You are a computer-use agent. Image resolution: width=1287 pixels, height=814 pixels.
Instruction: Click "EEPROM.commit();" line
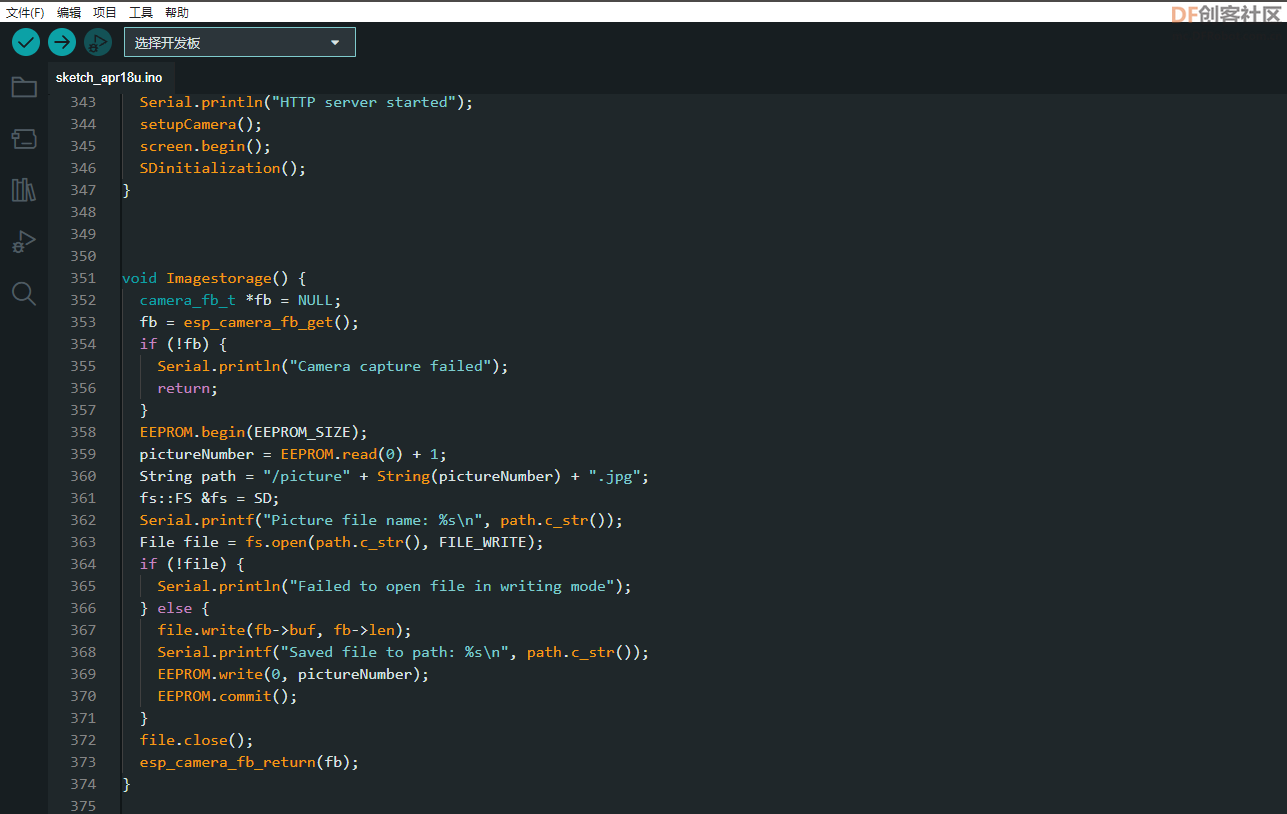pyautogui.click(x=227, y=696)
